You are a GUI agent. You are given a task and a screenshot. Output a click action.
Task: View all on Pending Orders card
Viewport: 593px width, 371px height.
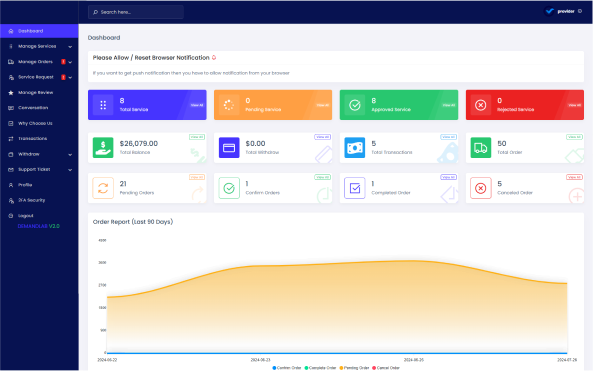[x=197, y=177]
